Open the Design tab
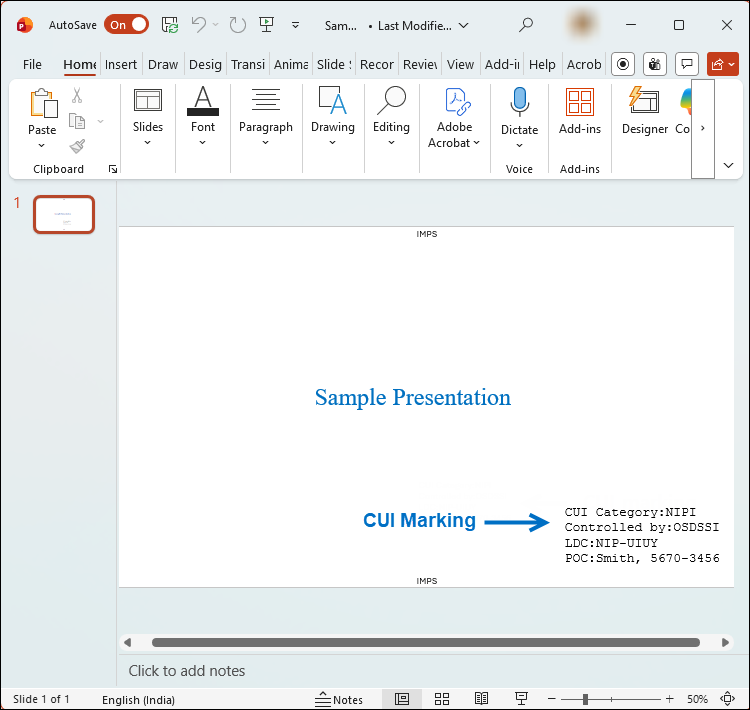The height and width of the screenshot is (710, 750). tap(205, 64)
